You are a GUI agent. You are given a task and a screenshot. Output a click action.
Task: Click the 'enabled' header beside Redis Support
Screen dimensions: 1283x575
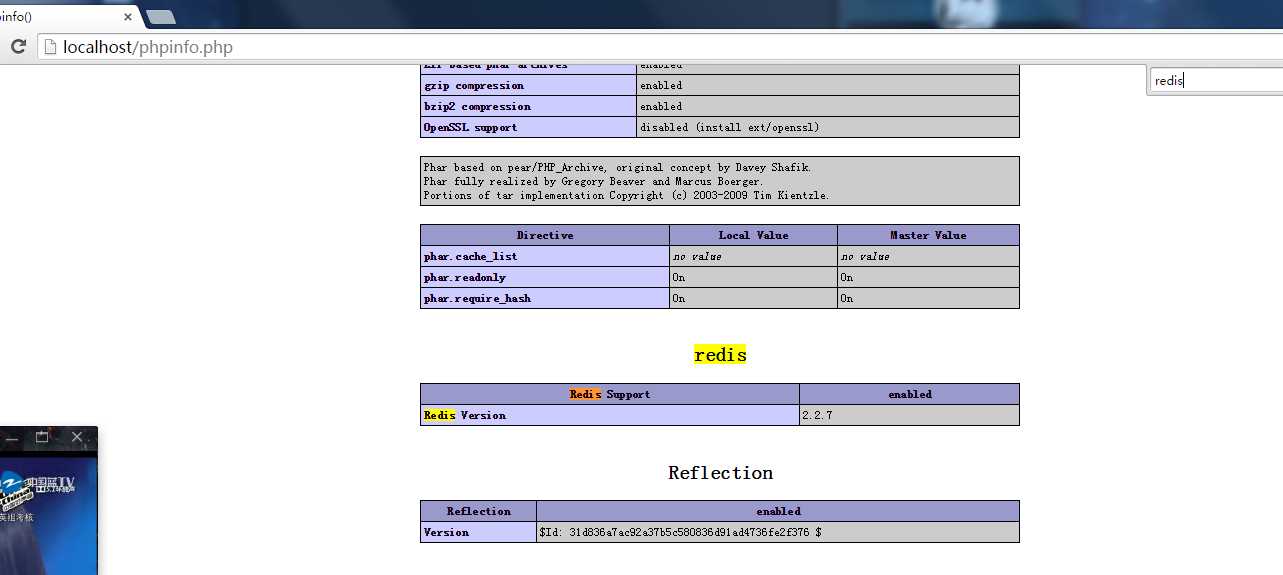click(x=909, y=394)
